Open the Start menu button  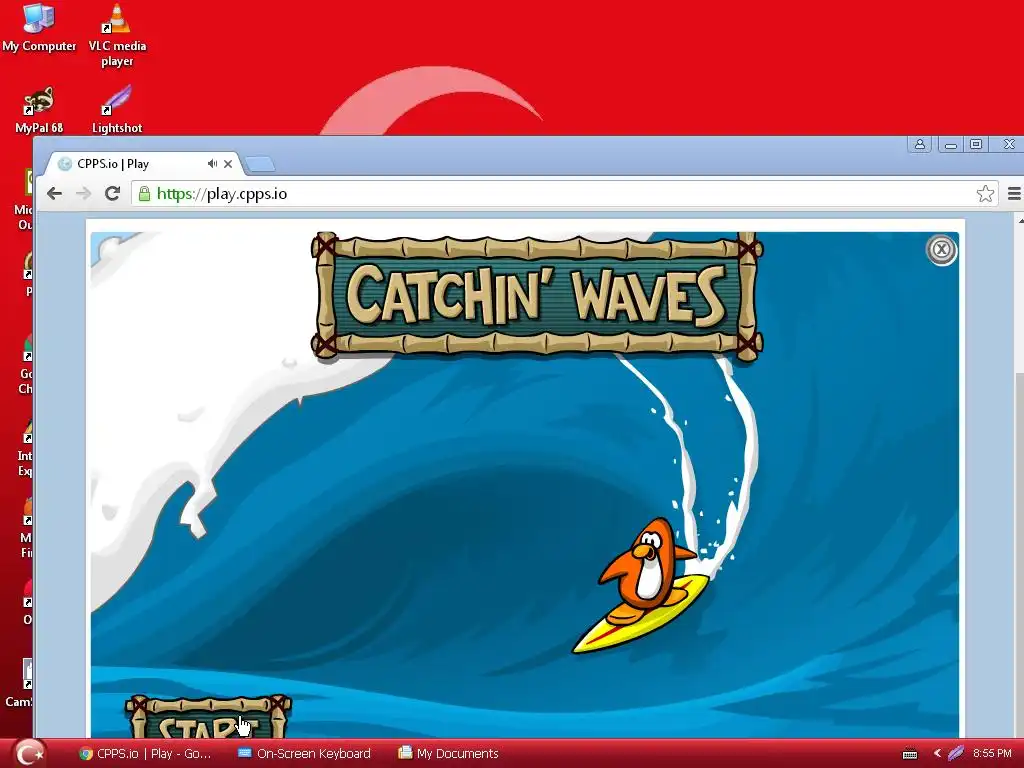(x=29, y=753)
